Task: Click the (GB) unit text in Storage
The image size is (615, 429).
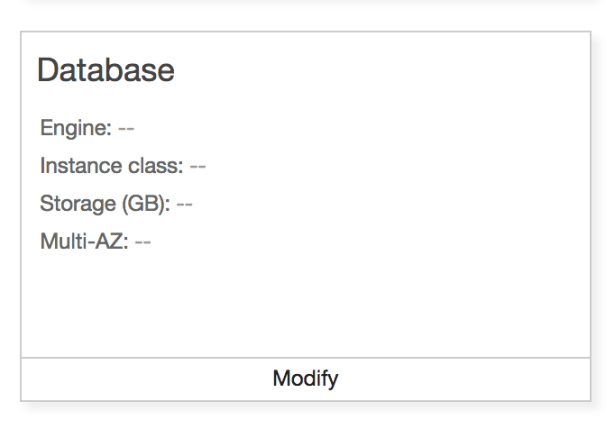Action: [x=146, y=204]
